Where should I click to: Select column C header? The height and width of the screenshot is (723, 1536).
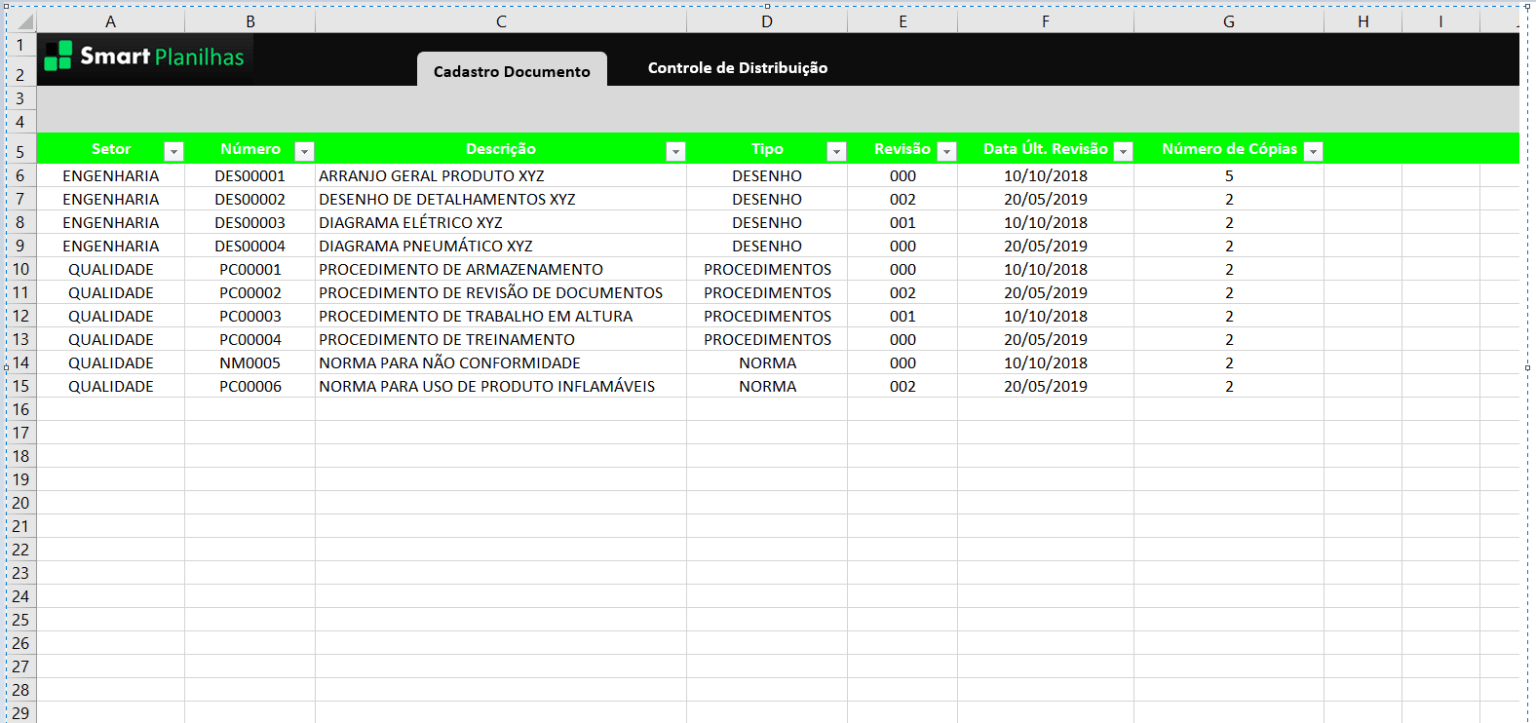pos(500,22)
